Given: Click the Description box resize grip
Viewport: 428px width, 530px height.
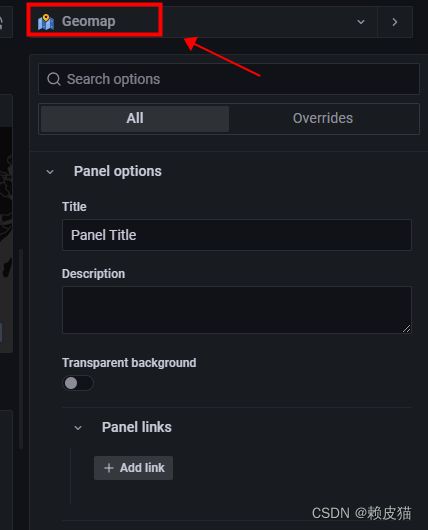Looking at the screenshot, I should 406,328.
